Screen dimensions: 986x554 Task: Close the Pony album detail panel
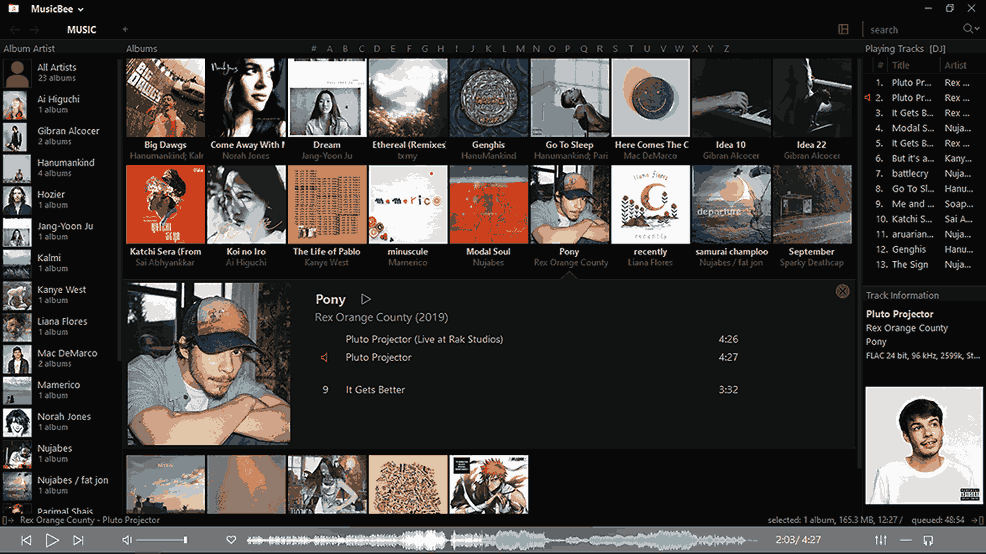pos(843,291)
